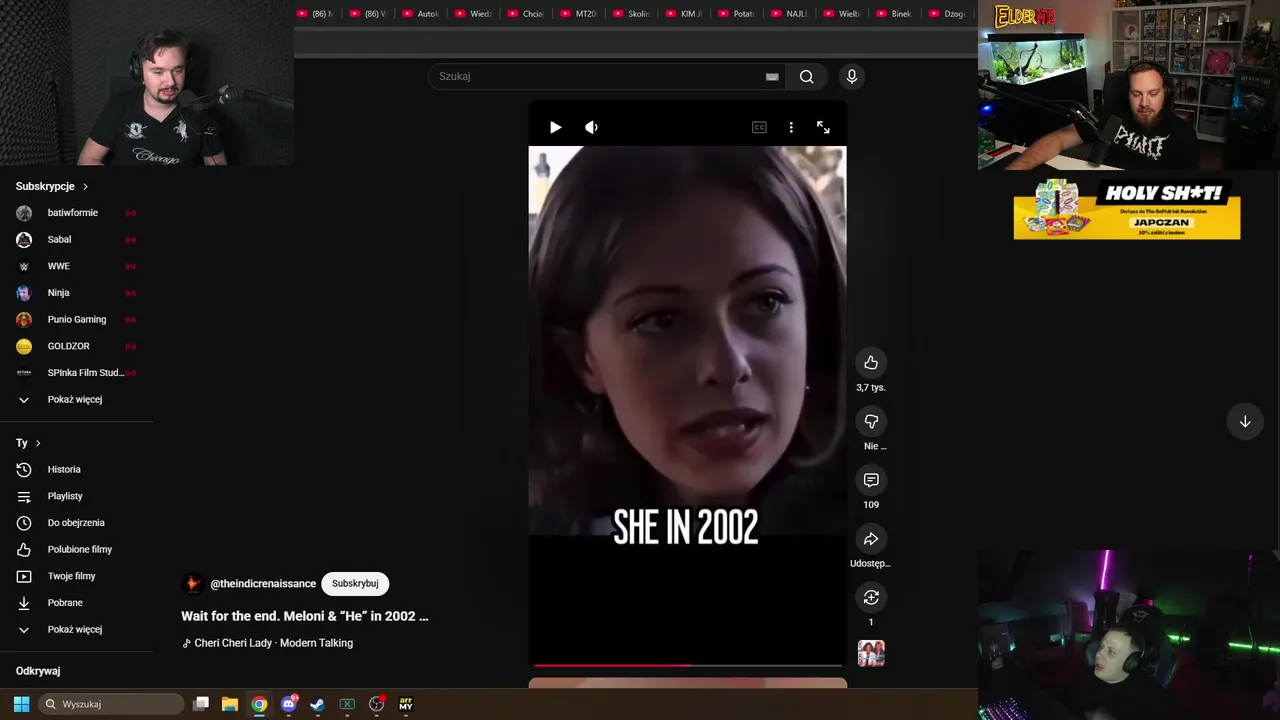Start voice search with the microphone
1280x720 pixels.
tap(852, 76)
